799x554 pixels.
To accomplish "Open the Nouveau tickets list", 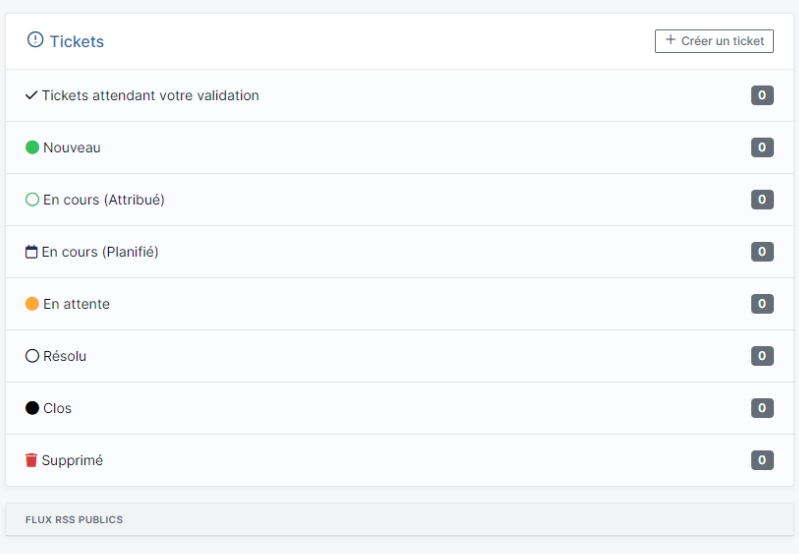I will point(72,148).
